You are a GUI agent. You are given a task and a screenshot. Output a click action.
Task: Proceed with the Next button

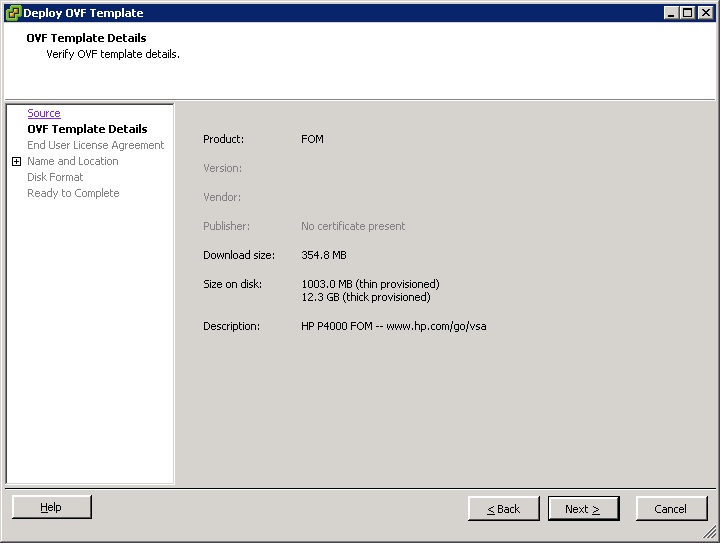pos(584,509)
